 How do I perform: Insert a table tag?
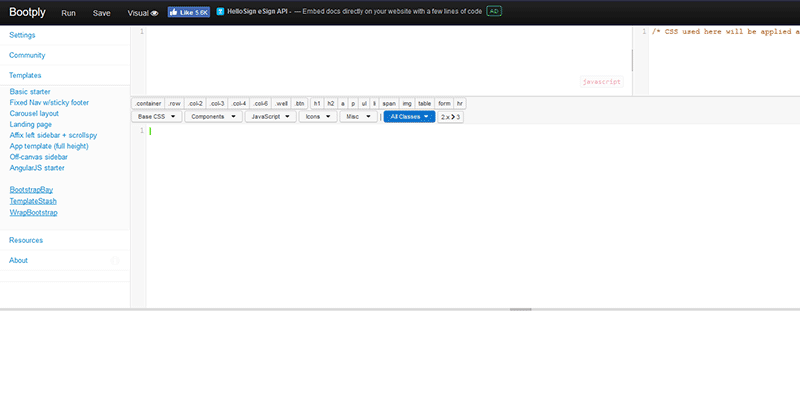(425, 104)
